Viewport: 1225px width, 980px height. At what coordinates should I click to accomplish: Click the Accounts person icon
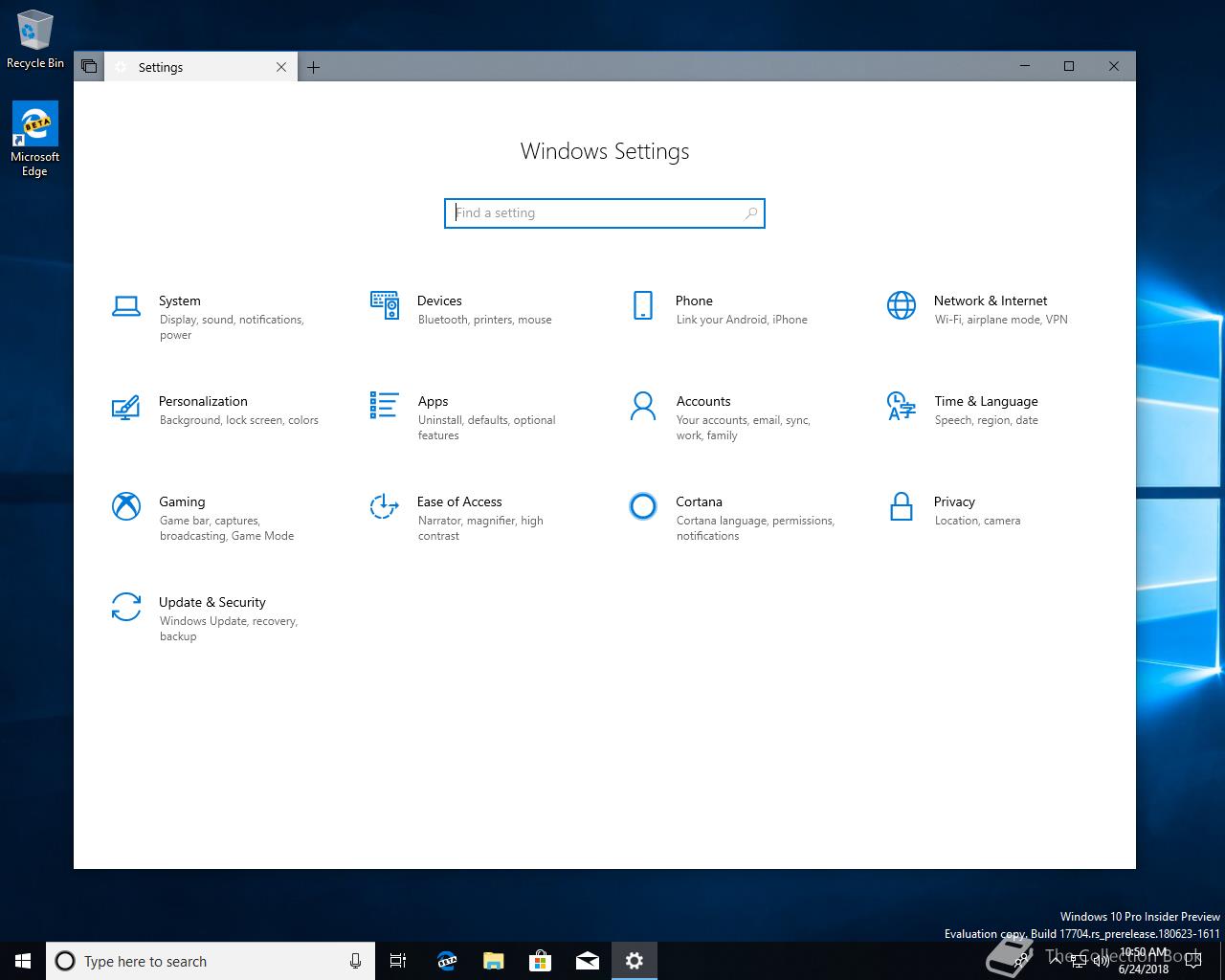[x=643, y=406]
